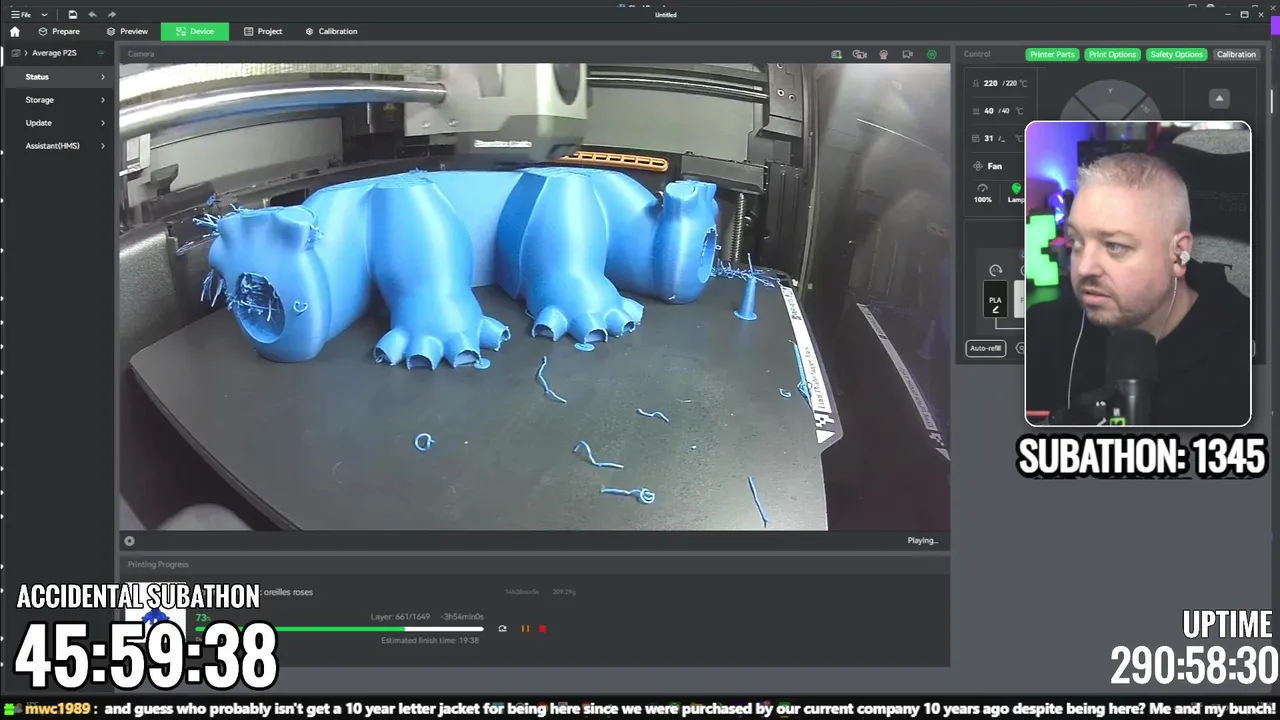Click the Print Options button
The height and width of the screenshot is (720, 1280).
coord(1112,54)
